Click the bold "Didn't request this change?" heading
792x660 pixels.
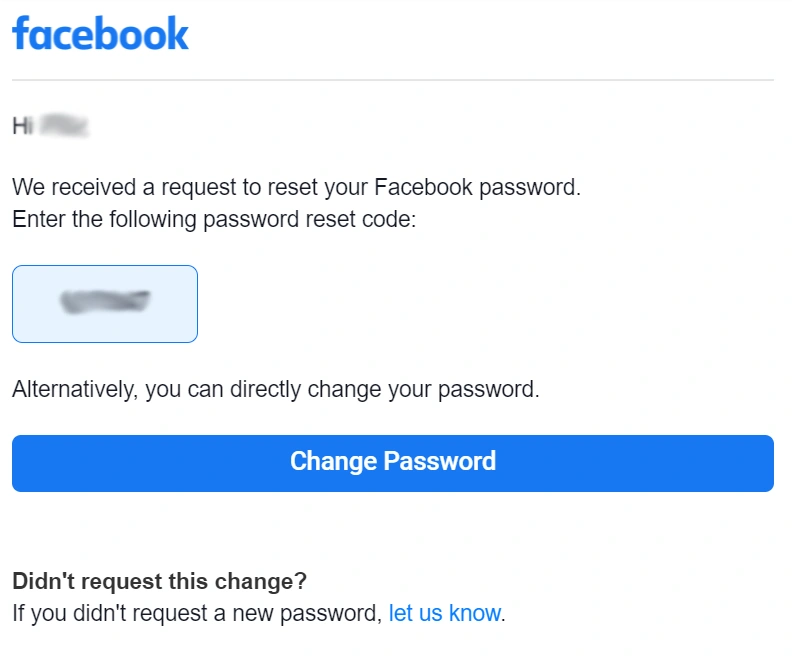(160, 581)
